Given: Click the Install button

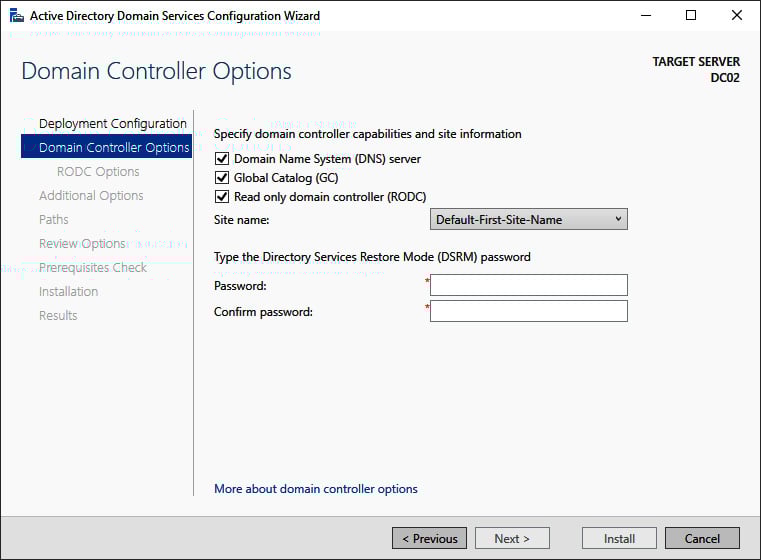Looking at the screenshot, I should (x=619, y=538).
